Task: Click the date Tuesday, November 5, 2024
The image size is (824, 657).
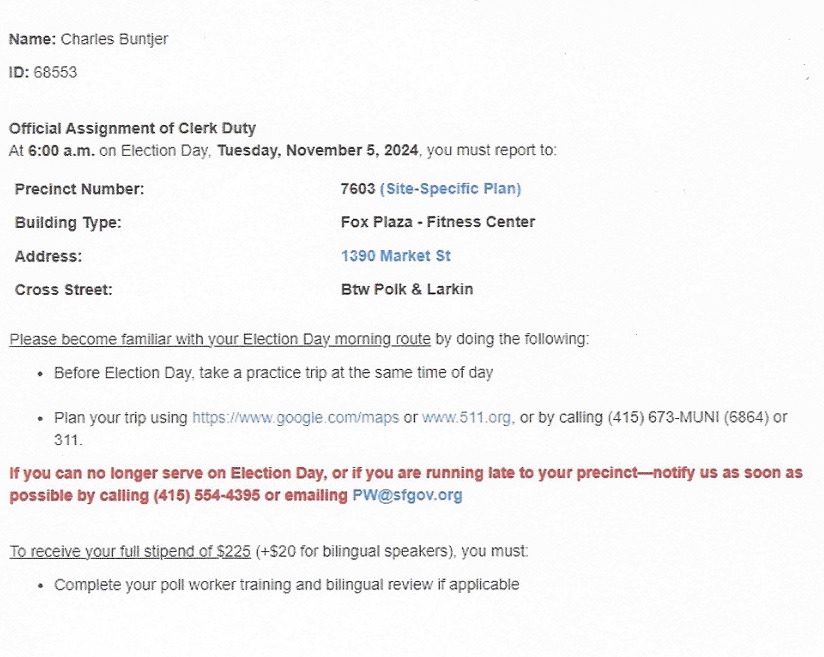Action: click(x=319, y=151)
